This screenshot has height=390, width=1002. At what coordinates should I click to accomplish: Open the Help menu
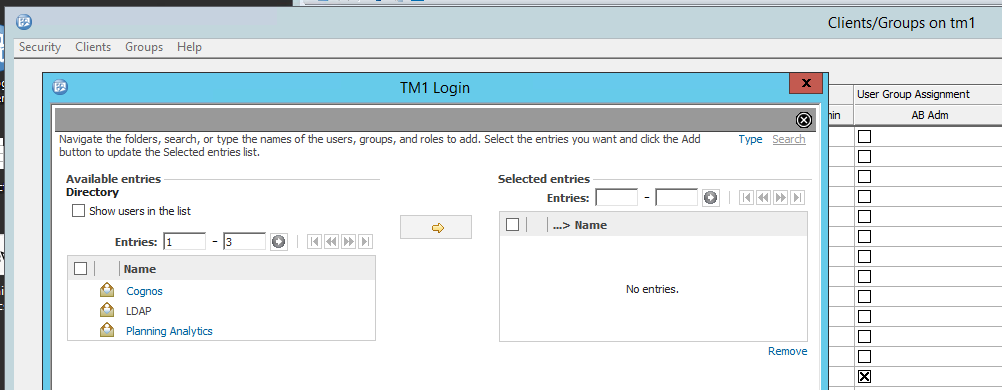coord(189,47)
